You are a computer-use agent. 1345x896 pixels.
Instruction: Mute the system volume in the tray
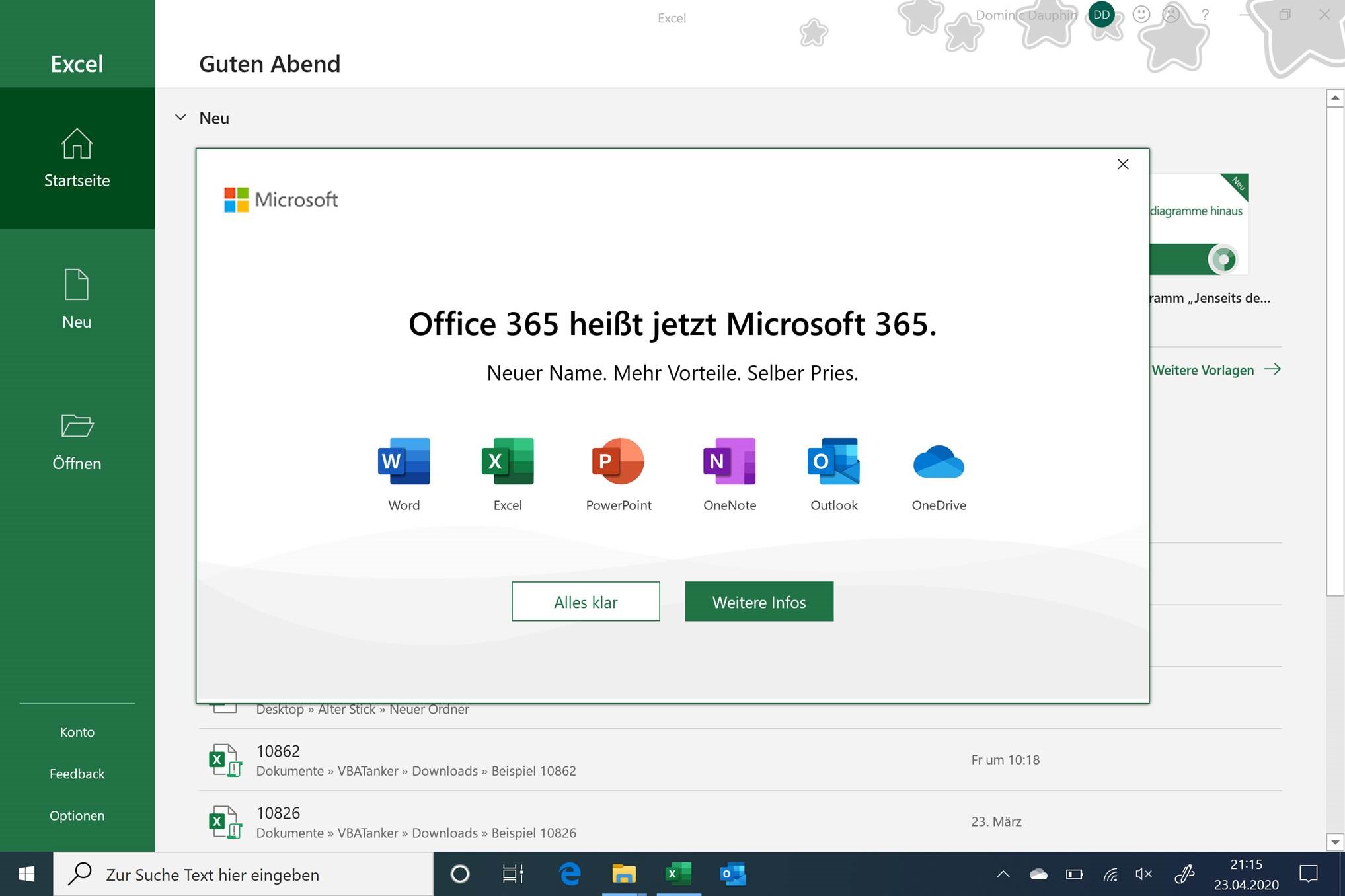point(1143,874)
